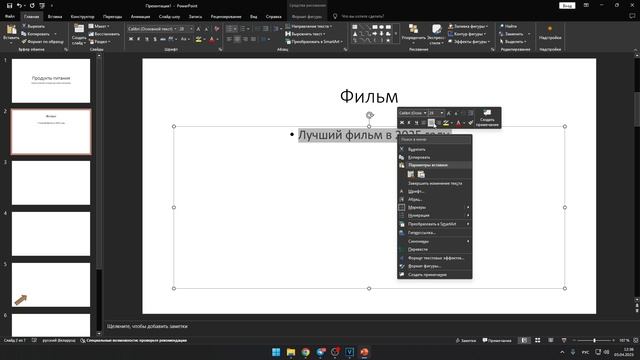Open Chrome from the taskbar
This screenshot has width=640, height=360.
tap(305, 352)
